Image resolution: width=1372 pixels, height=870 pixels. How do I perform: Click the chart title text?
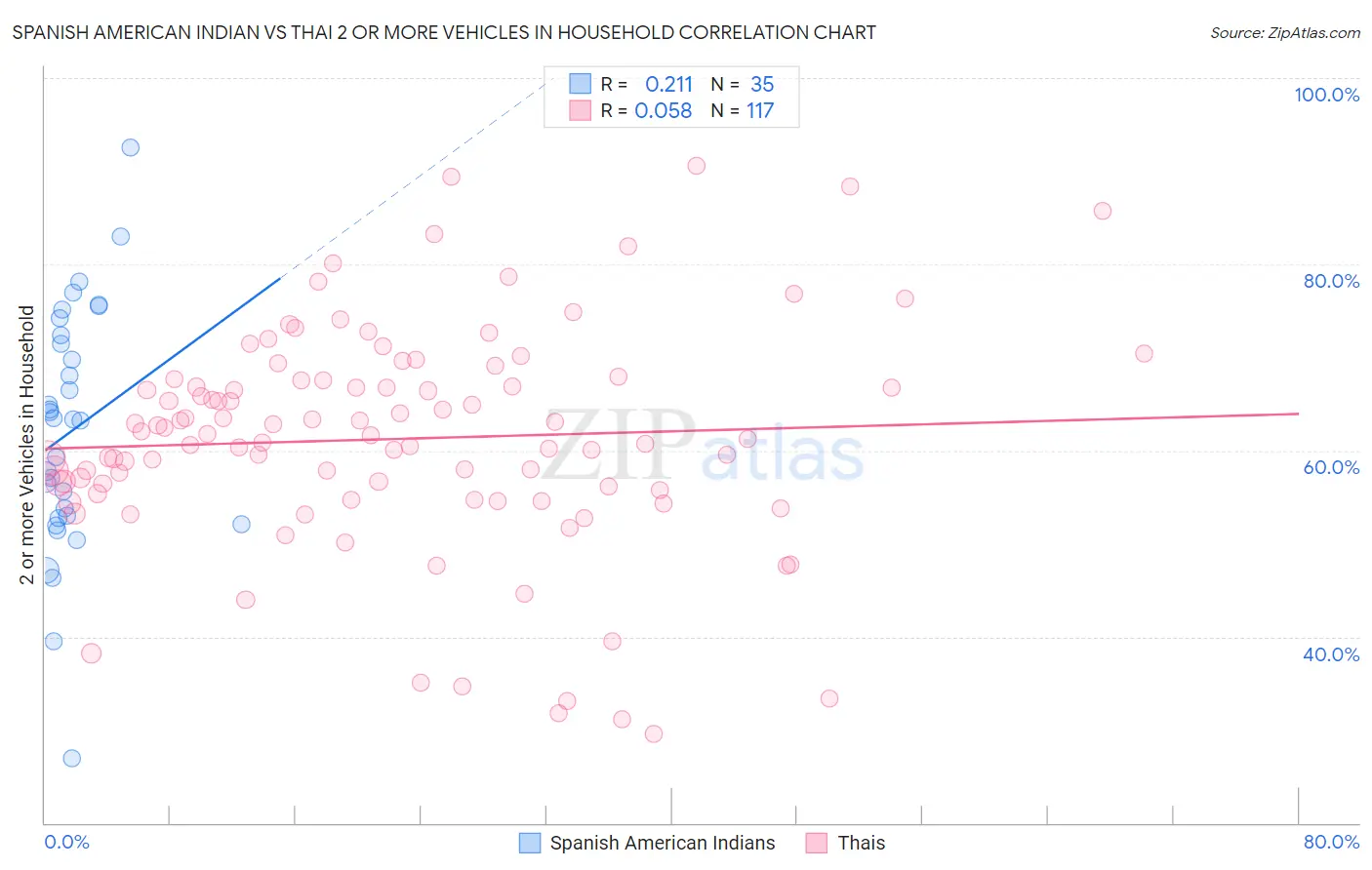(444, 32)
